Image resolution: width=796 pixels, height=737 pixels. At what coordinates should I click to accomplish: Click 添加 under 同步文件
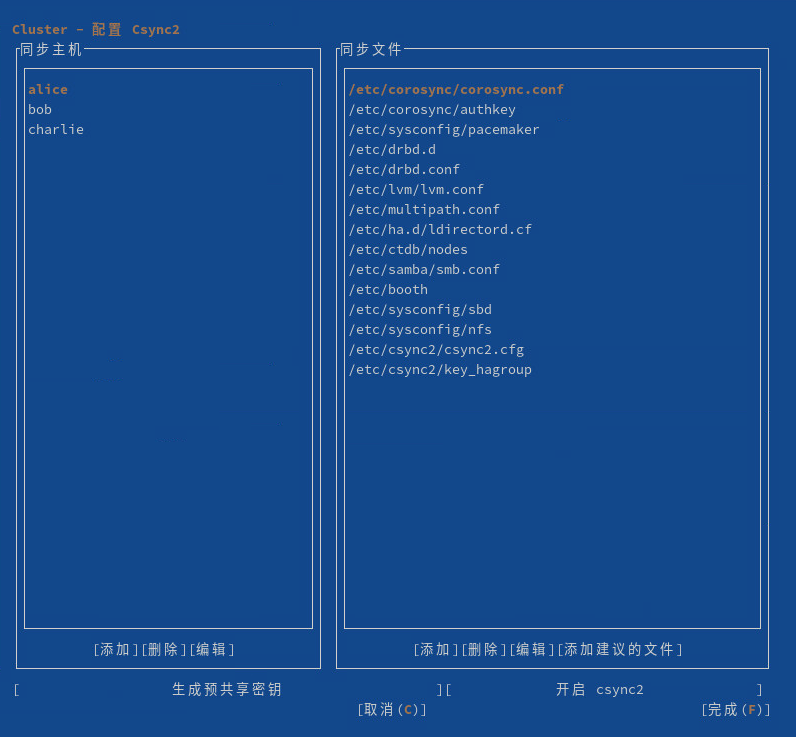pos(436,649)
